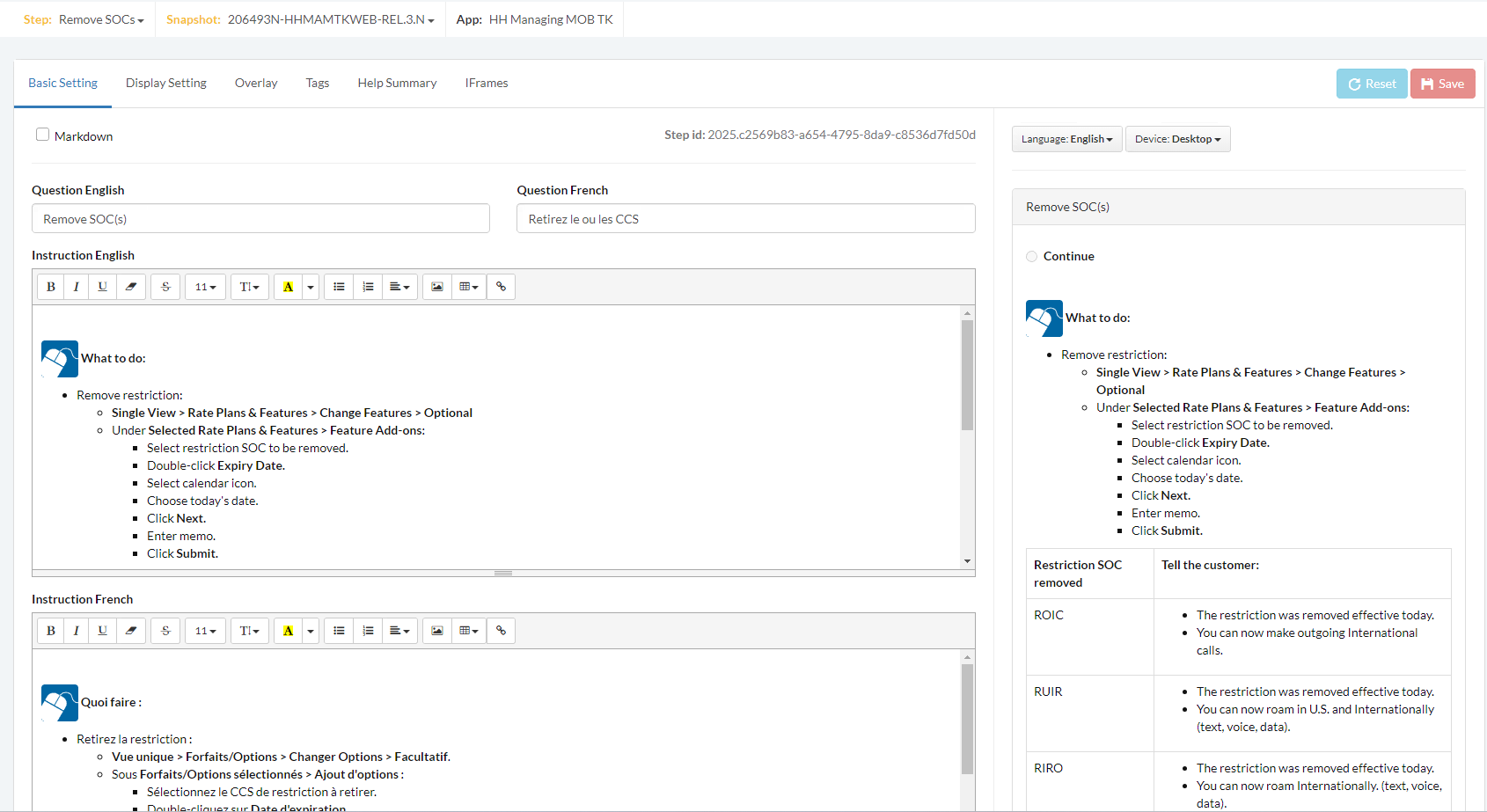Click the RIRO table cell
The image size is (1487, 812).
1090,782
